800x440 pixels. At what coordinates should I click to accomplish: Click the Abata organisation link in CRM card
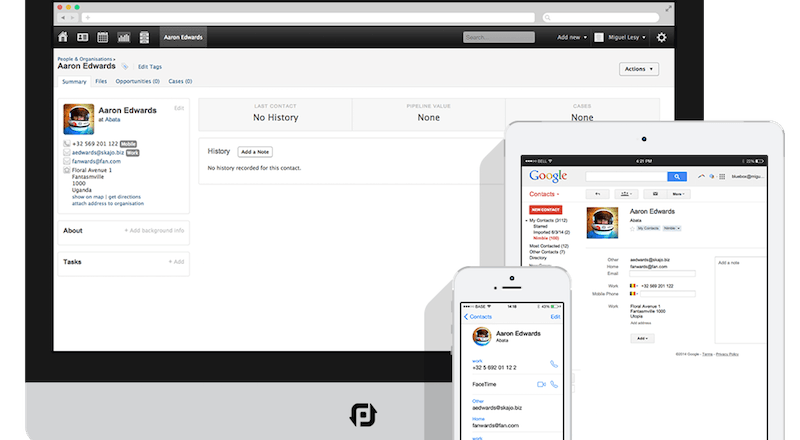click(113, 119)
